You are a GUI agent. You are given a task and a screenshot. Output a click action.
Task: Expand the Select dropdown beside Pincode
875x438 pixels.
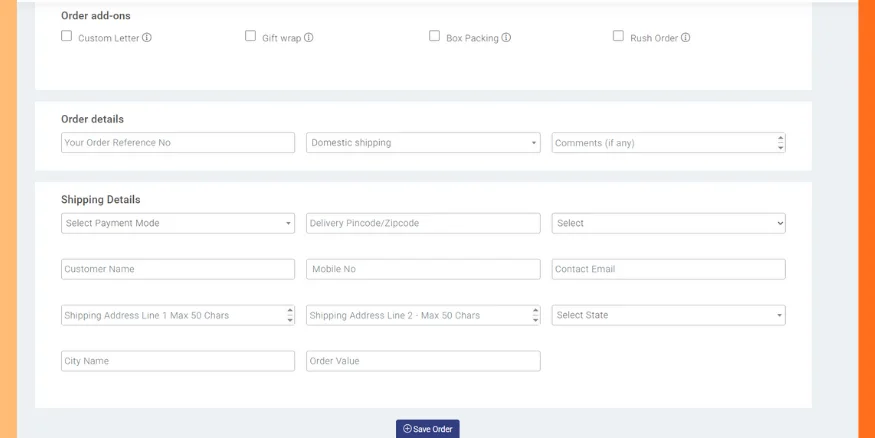pyautogui.click(x=669, y=223)
